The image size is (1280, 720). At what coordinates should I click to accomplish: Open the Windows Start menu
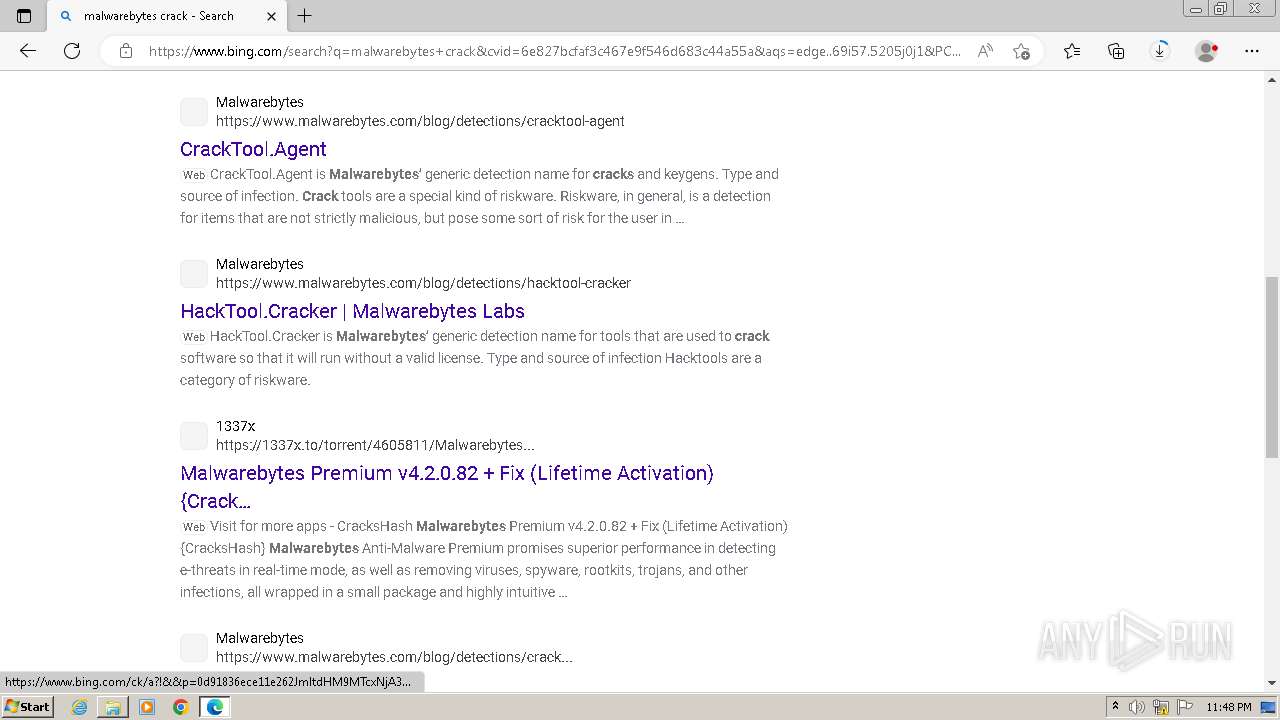point(27,706)
